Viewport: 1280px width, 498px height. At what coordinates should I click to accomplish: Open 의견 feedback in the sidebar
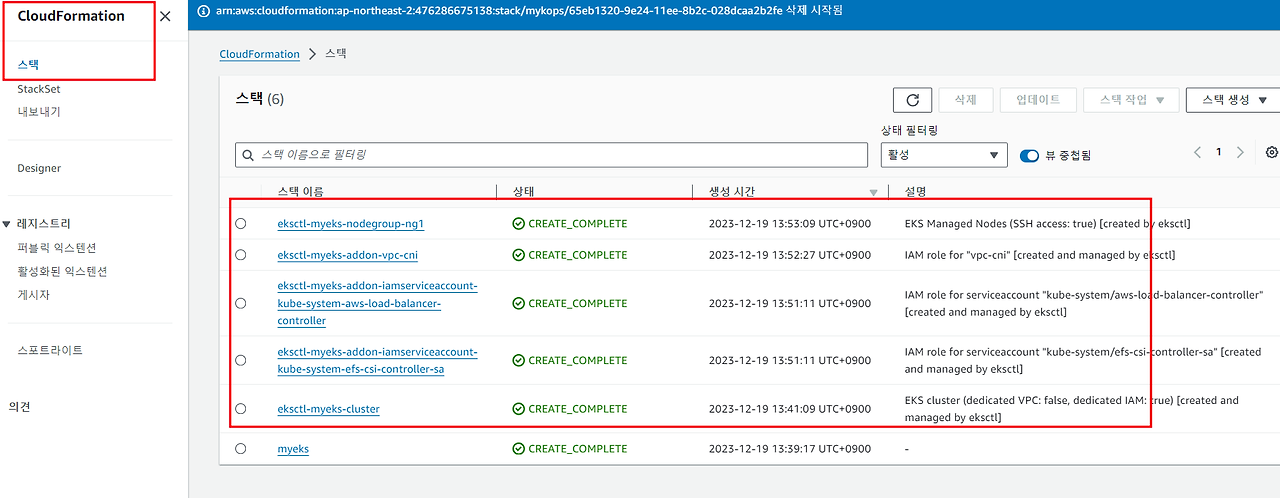point(20,407)
